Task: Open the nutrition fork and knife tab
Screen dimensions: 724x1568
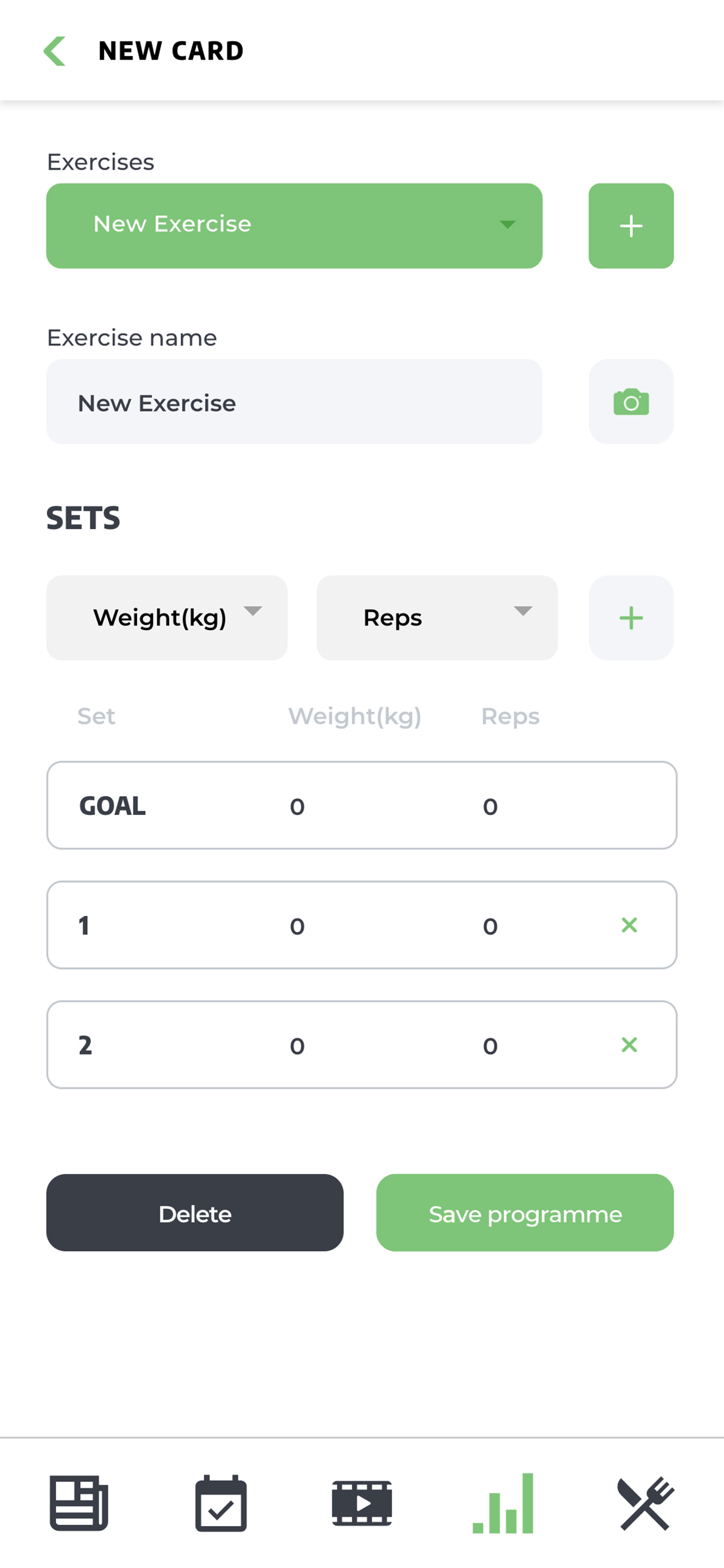Action: point(645,1503)
